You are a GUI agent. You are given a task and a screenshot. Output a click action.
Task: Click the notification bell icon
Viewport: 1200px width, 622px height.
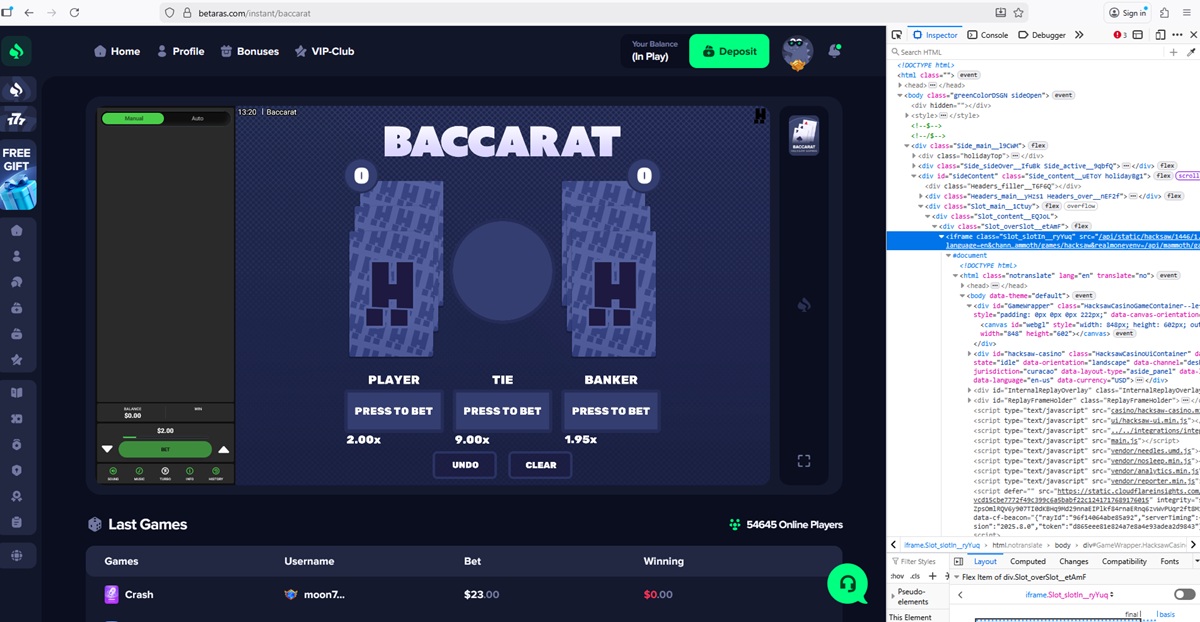pyautogui.click(x=834, y=51)
